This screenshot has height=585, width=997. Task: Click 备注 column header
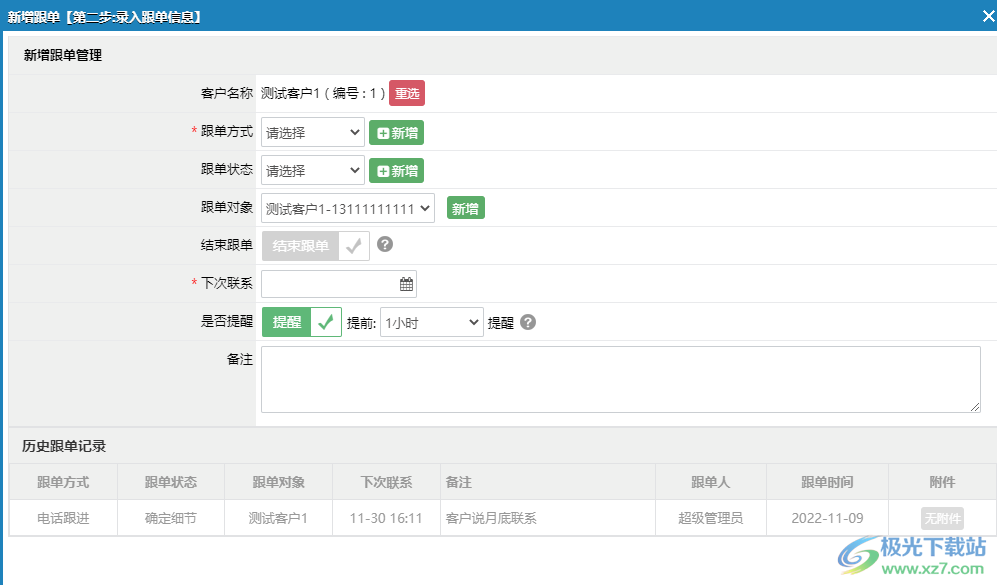548,482
